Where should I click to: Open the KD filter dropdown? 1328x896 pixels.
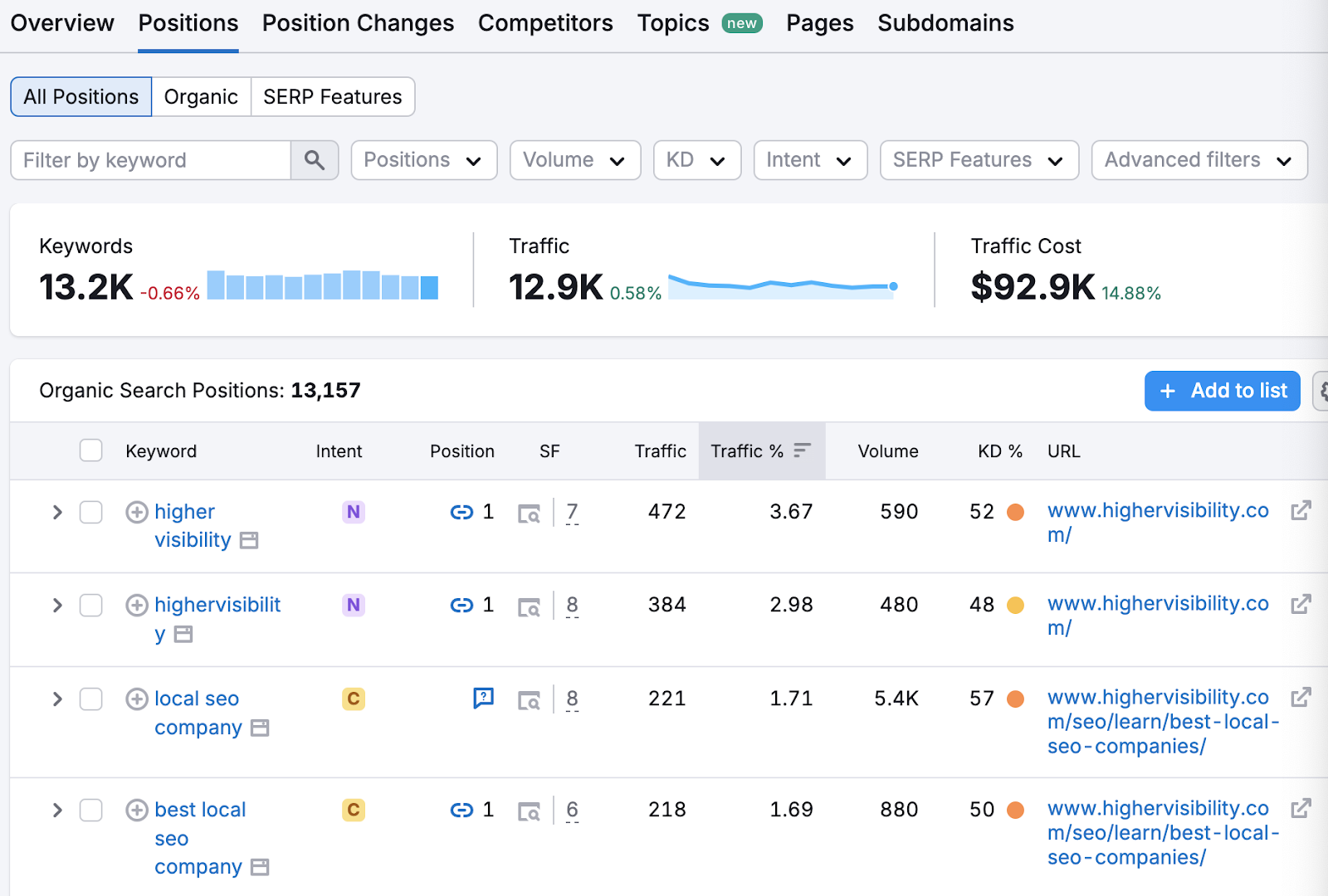[697, 160]
